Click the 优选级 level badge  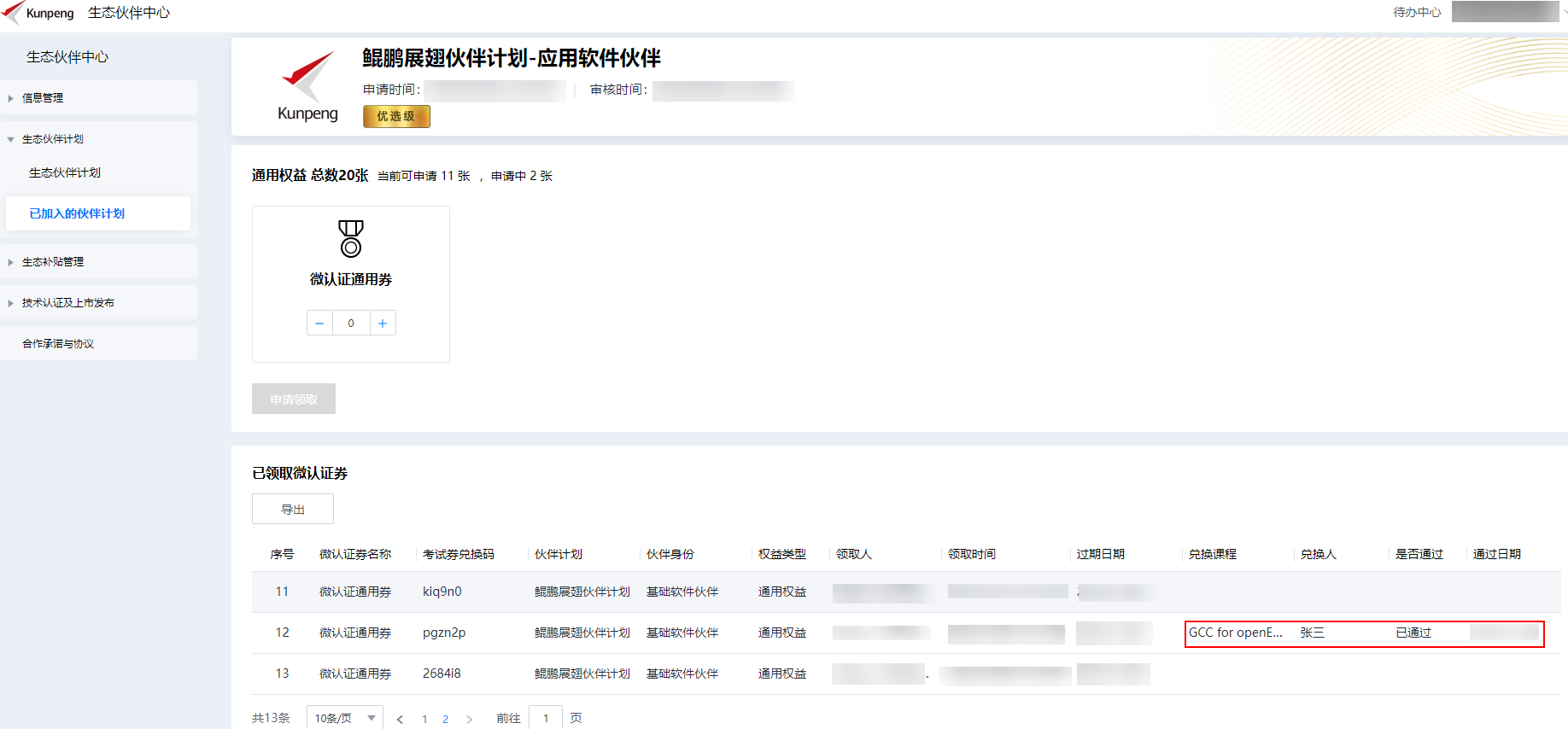coord(396,116)
